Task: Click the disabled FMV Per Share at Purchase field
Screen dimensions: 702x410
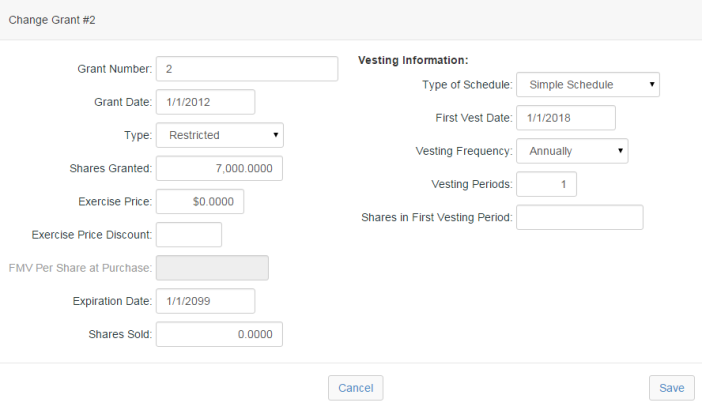Action: click(212, 268)
